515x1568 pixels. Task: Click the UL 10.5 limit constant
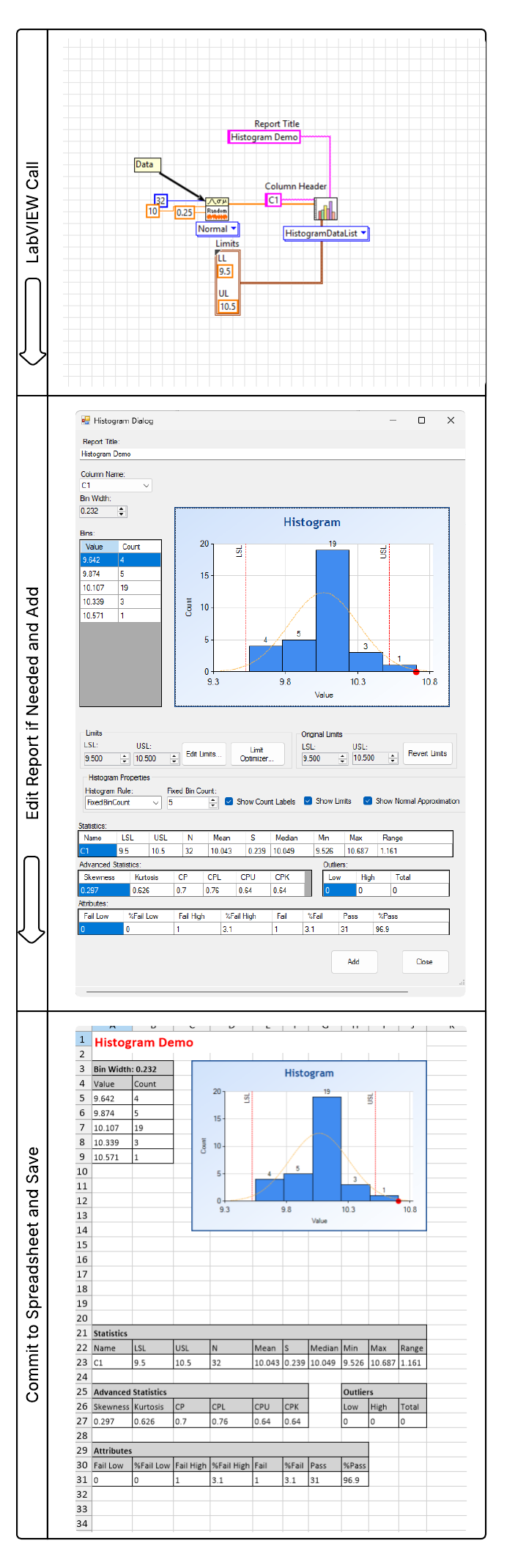(x=228, y=307)
